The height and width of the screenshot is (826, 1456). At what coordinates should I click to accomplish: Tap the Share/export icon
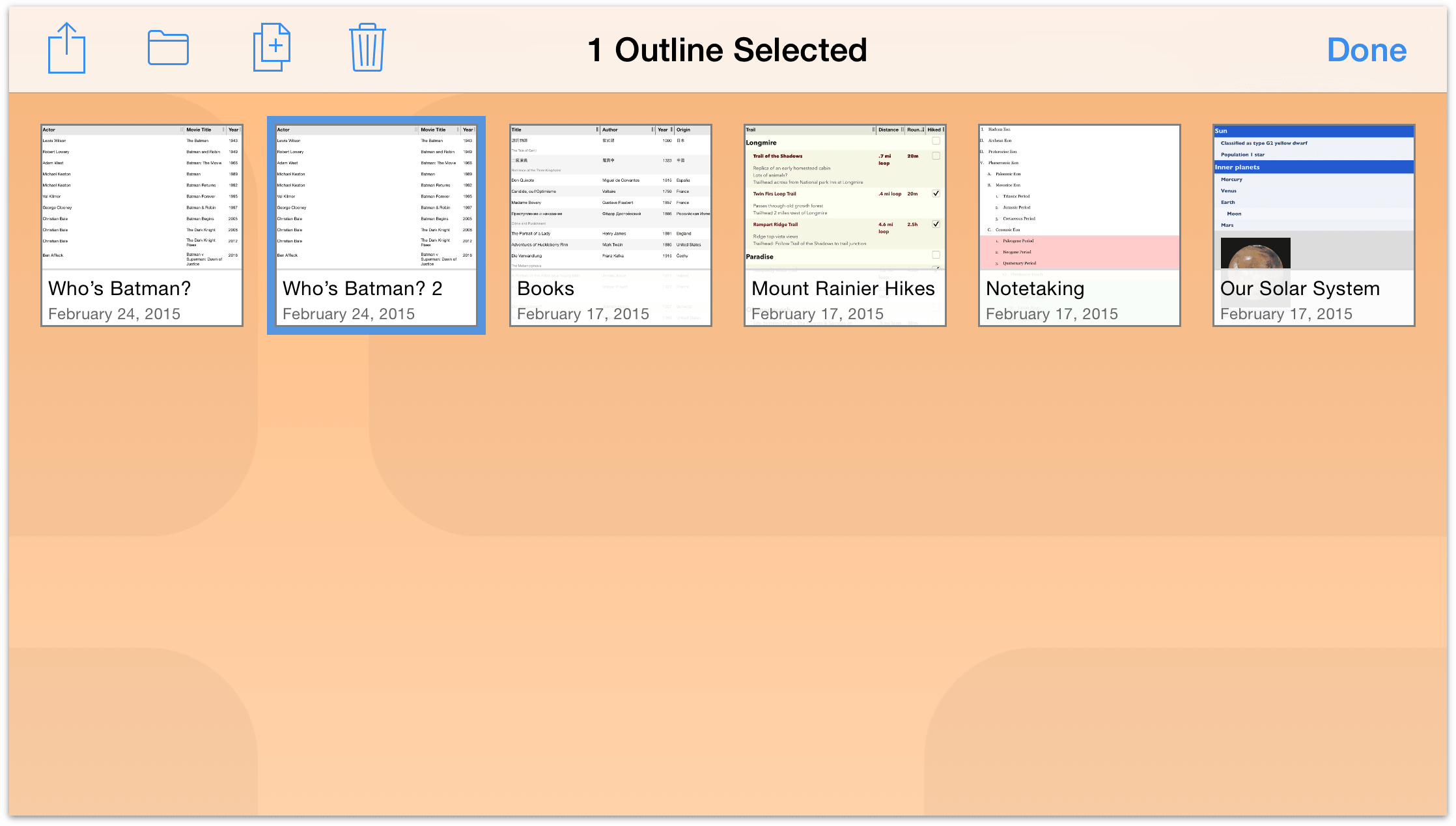[66, 48]
